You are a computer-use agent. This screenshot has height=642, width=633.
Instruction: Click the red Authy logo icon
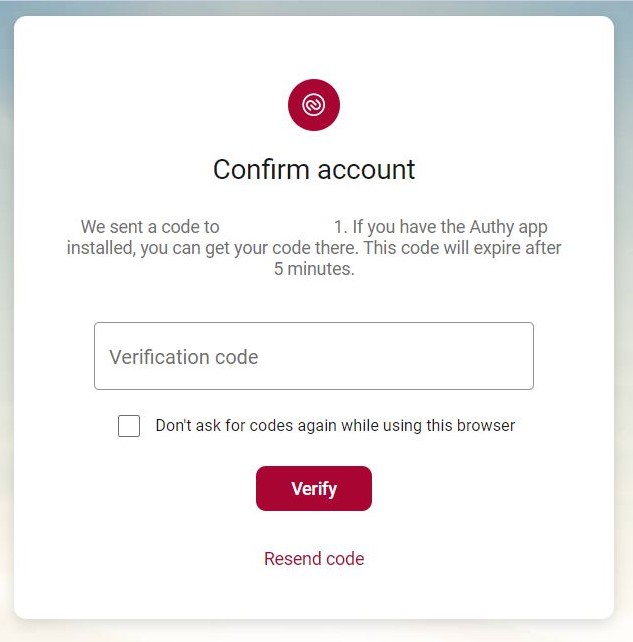tap(314, 105)
